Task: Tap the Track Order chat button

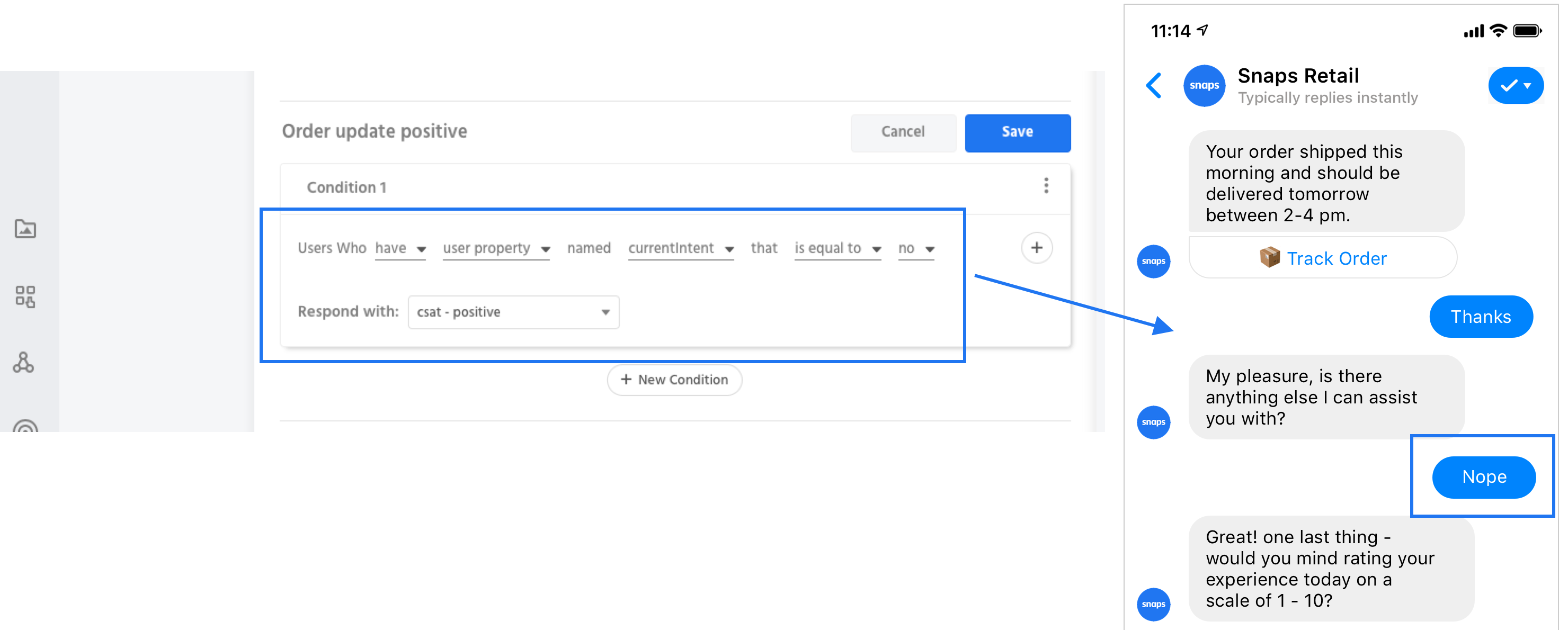Action: 1322,258
